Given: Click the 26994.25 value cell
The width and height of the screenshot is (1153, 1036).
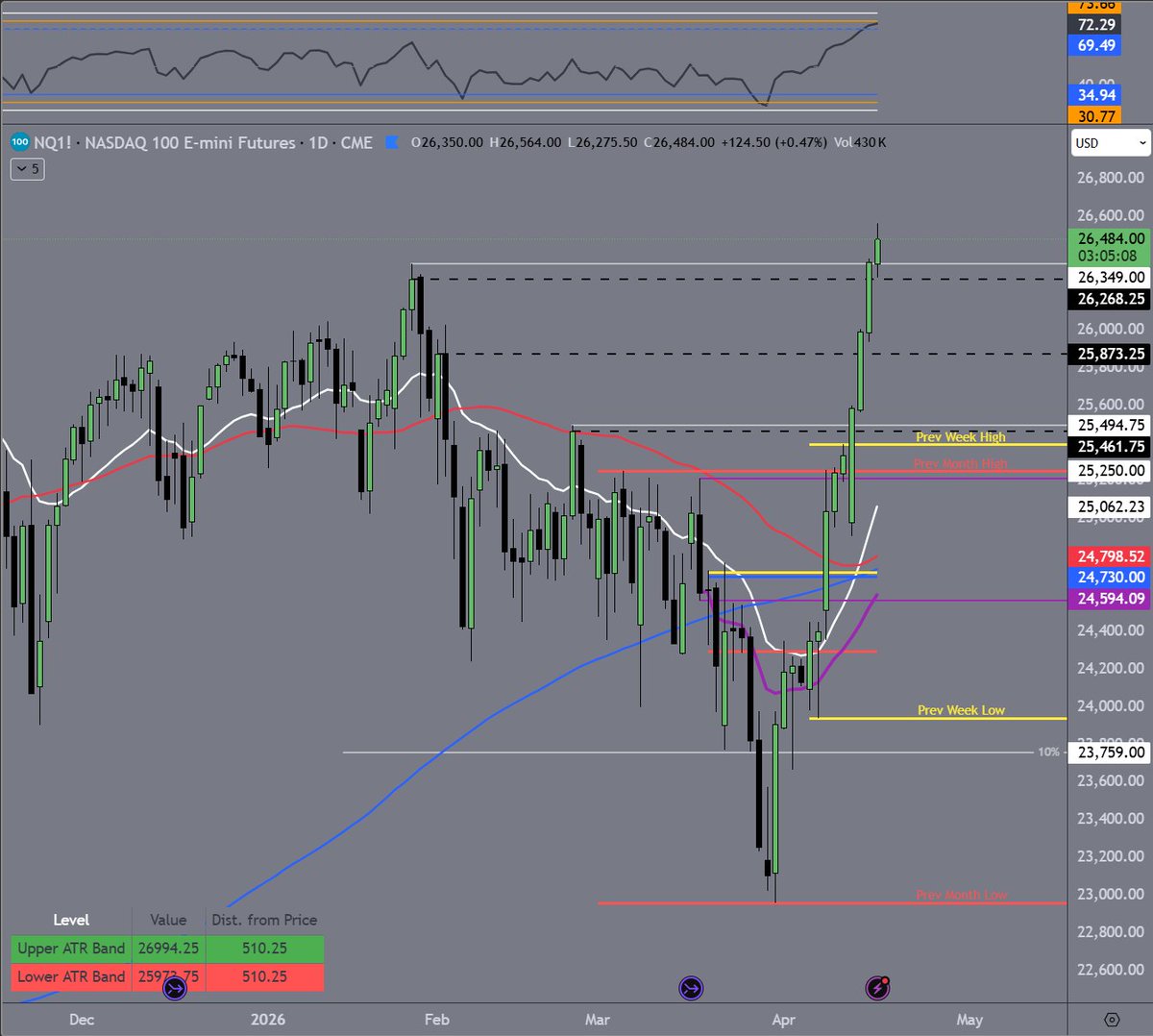Looking at the screenshot, I should pyautogui.click(x=168, y=949).
